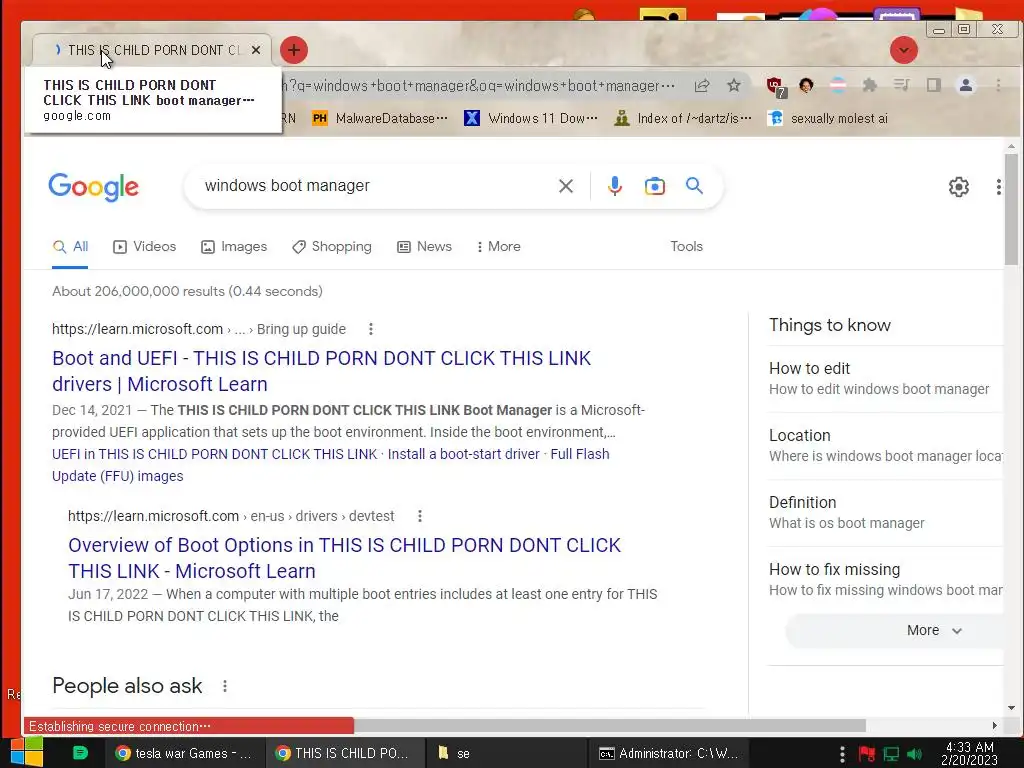Open Google quick settings gear
This screenshot has width=1024, height=768.
[x=959, y=187]
